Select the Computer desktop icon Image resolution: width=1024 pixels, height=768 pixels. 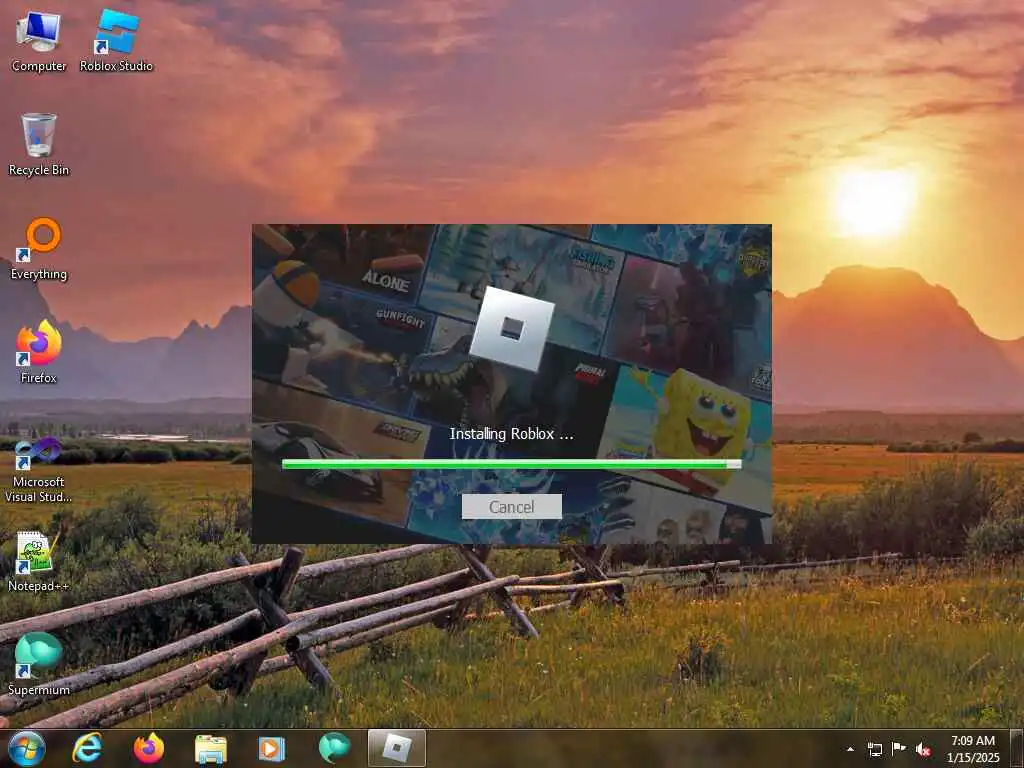pyautogui.click(x=39, y=42)
